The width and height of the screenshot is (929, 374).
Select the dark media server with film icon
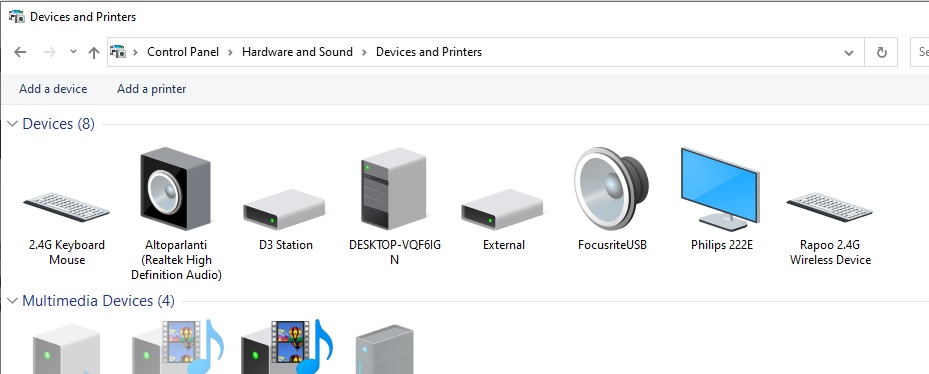[x=287, y=347]
